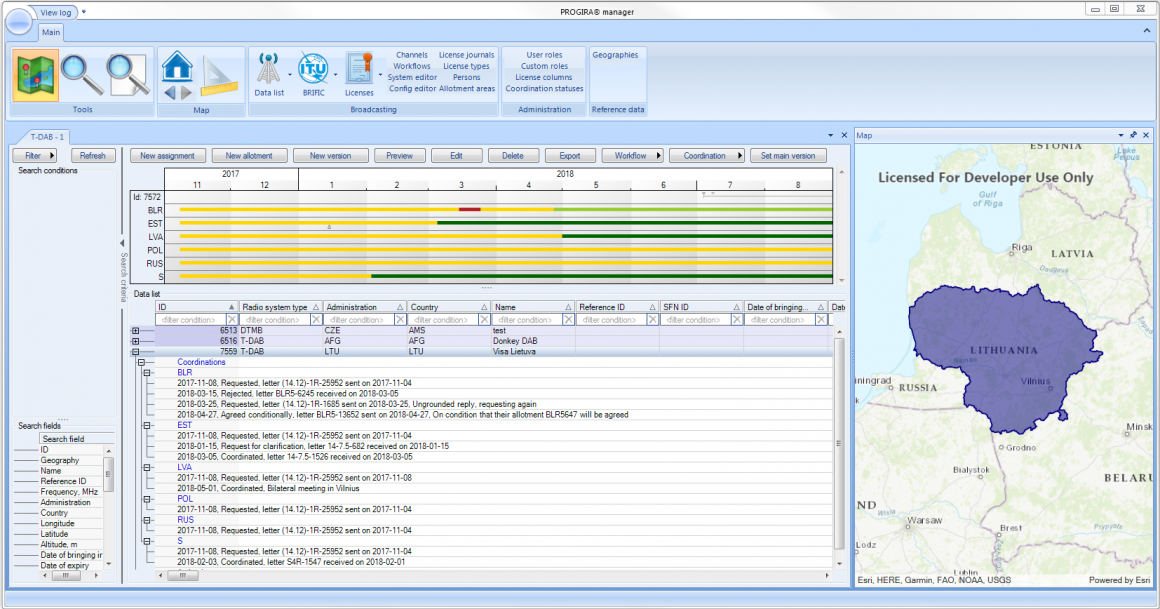Click the Name filter condition field
The width and height of the screenshot is (1160, 609).
pos(526,320)
